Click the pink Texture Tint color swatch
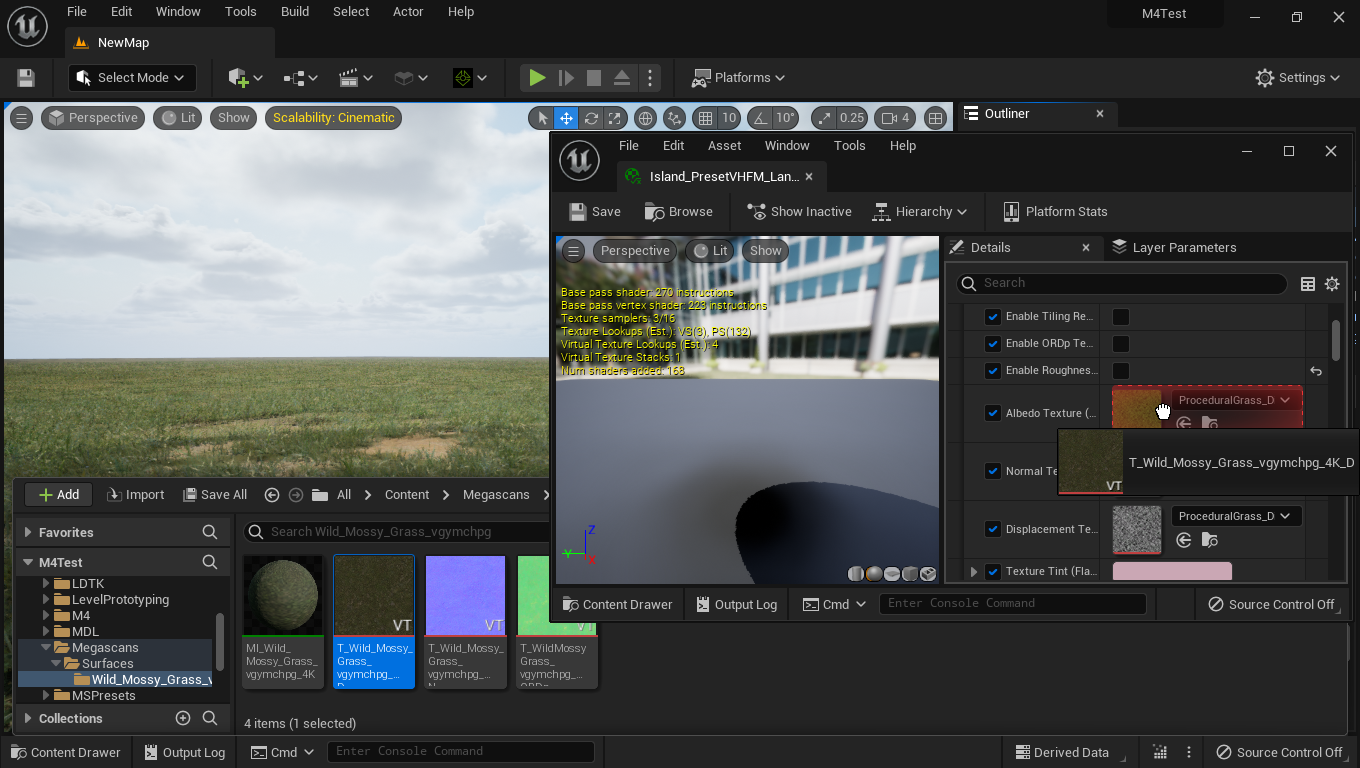The height and width of the screenshot is (768, 1360). (x=1172, y=572)
